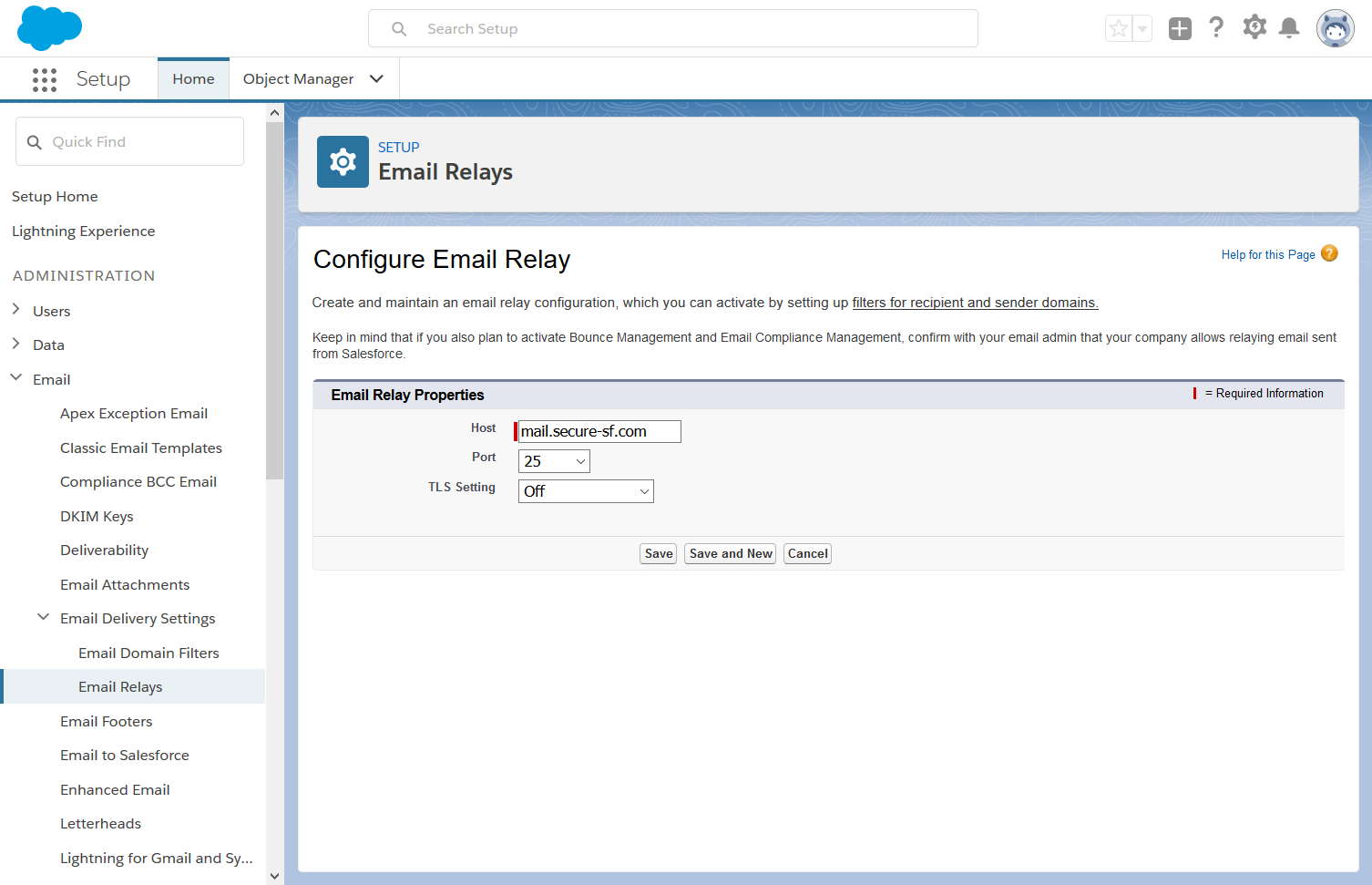This screenshot has width=1372, height=885.
Task: Click Save and New button
Action: [731, 553]
